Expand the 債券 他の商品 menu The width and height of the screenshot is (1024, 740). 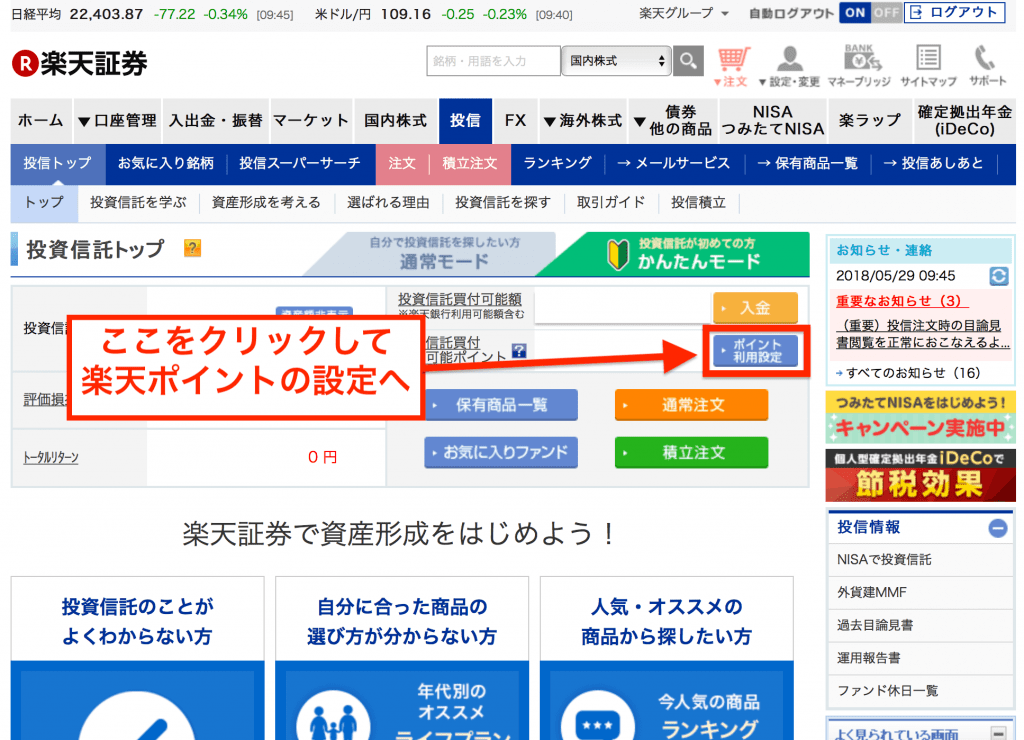coord(673,121)
